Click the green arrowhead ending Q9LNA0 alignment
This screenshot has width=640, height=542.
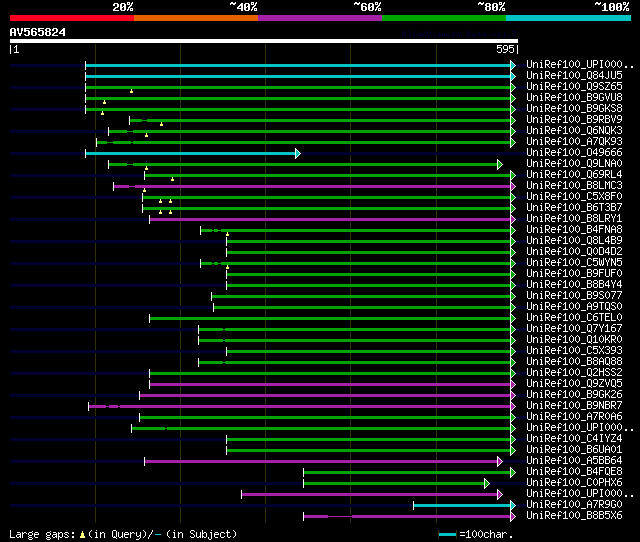(x=500, y=164)
